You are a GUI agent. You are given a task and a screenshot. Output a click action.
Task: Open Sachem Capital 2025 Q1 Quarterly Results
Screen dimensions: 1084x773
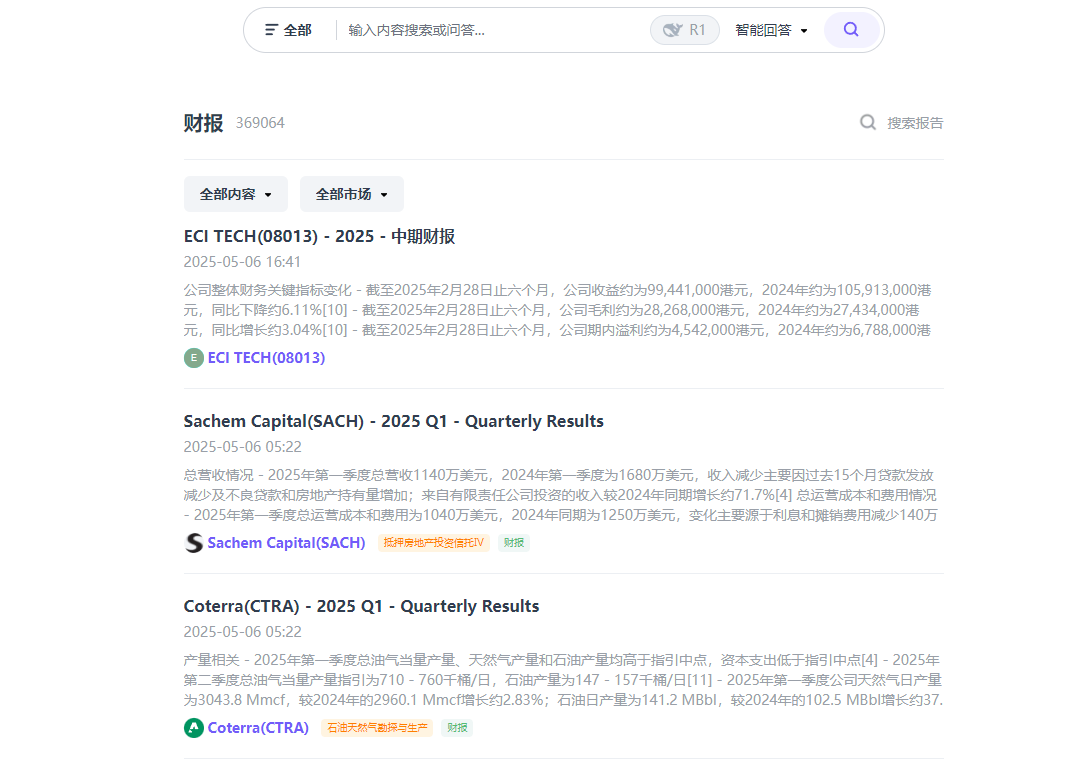tap(393, 421)
